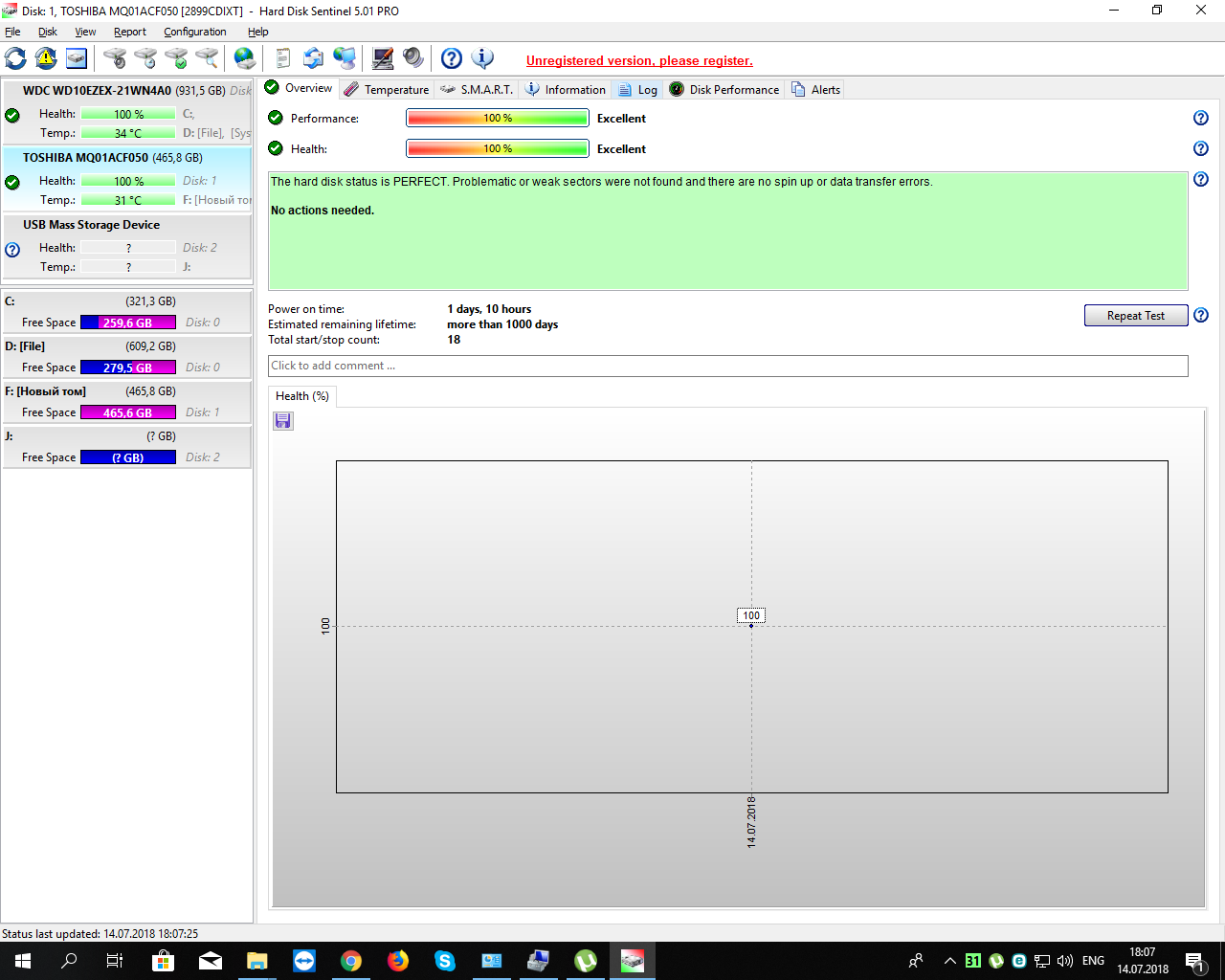Open uTorrent from the taskbar
This screenshot has height=980, width=1225.
tap(586, 961)
